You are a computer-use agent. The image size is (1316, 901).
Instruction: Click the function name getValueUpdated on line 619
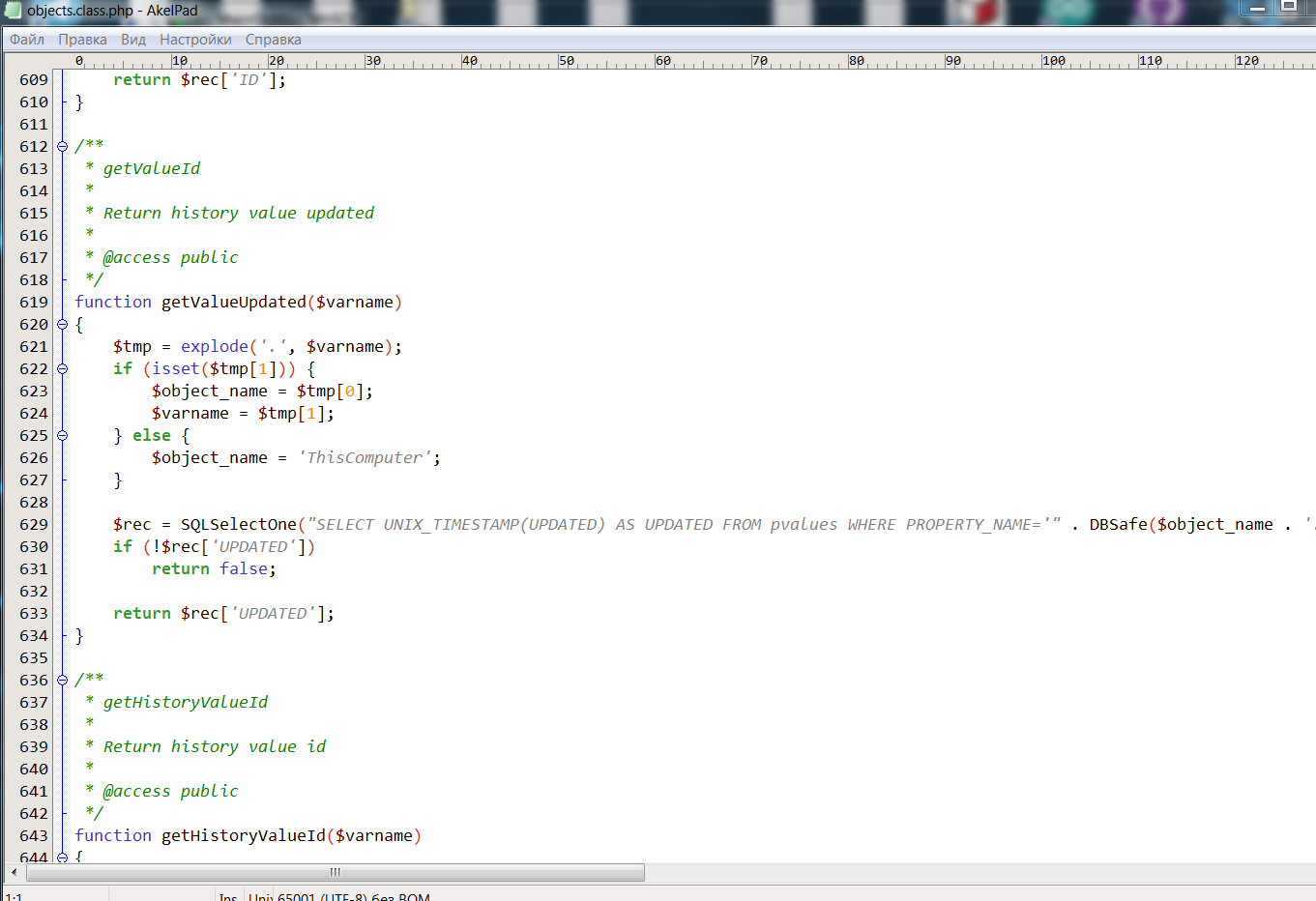[x=234, y=302]
